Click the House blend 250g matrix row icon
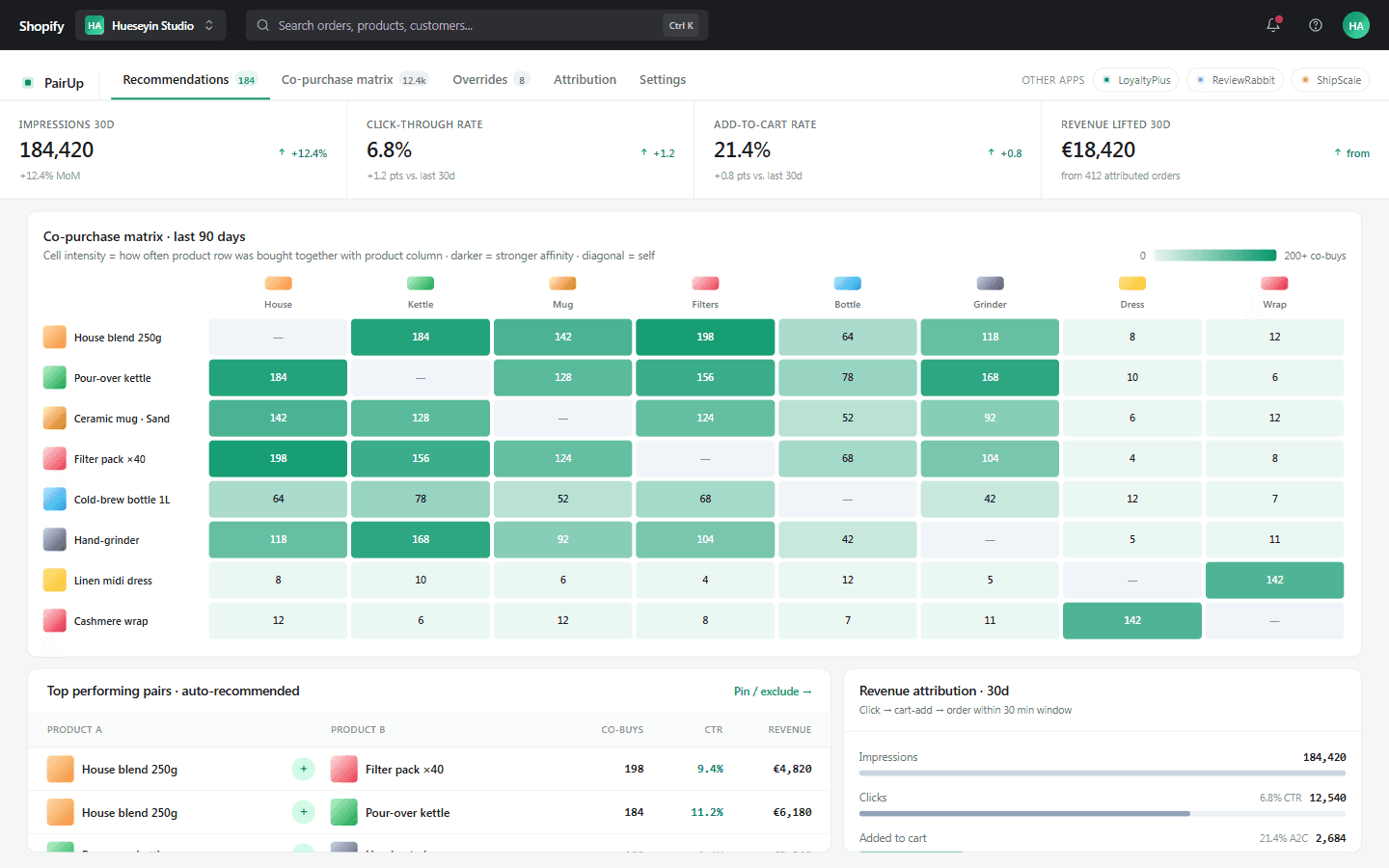 (x=55, y=338)
